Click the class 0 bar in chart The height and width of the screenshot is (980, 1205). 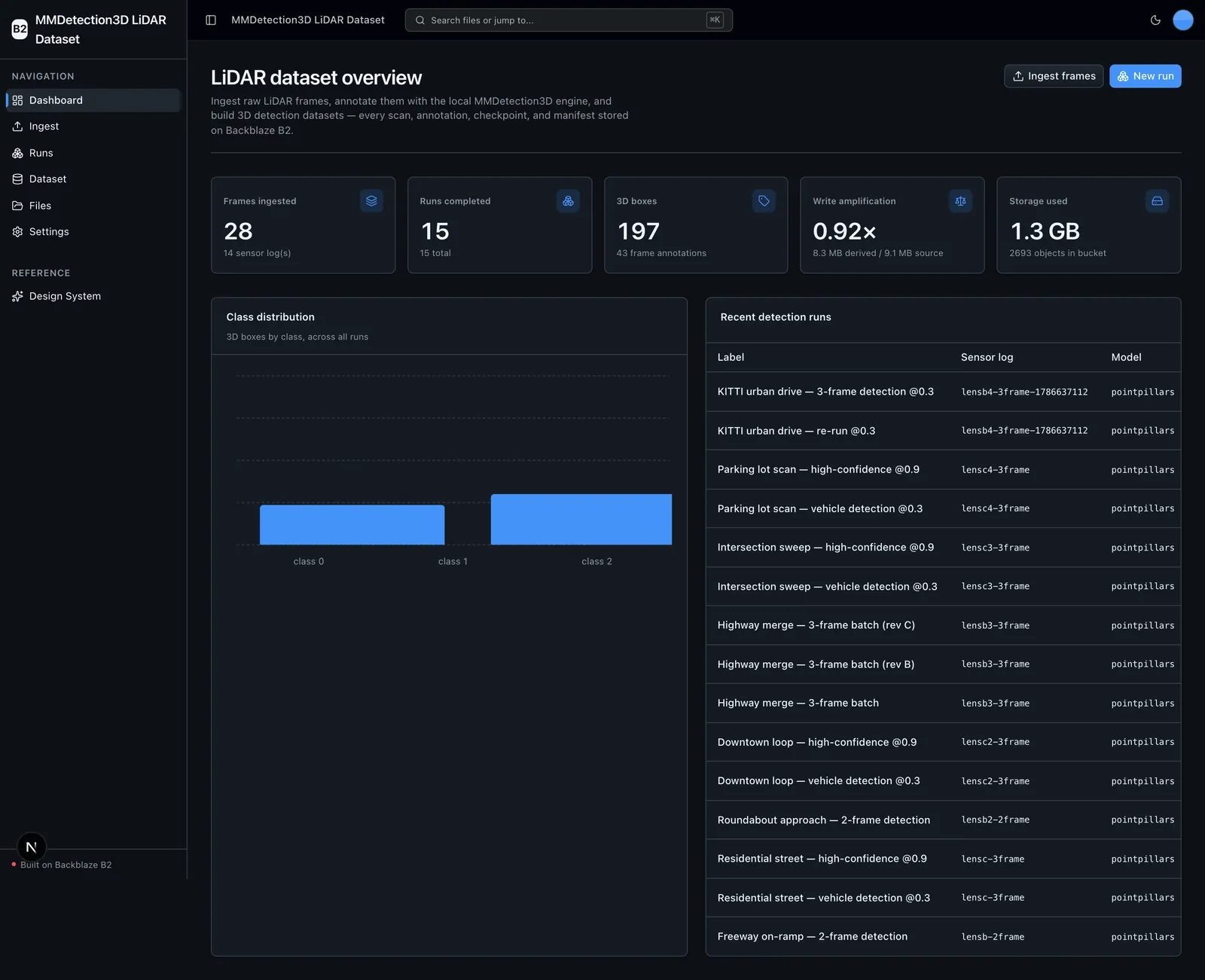pos(352,525)
